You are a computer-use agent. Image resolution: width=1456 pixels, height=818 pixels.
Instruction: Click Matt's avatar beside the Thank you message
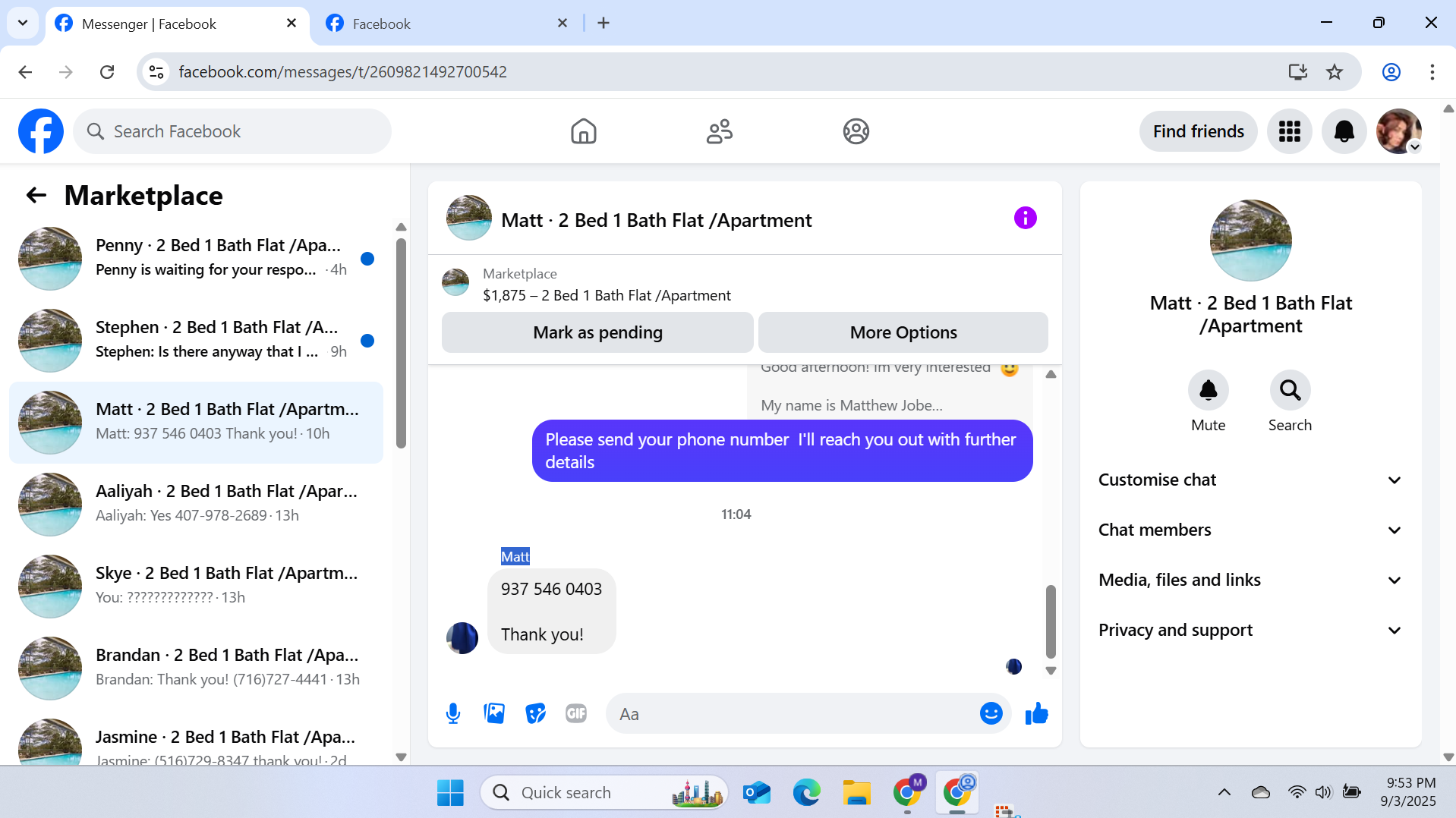point(462,638)
